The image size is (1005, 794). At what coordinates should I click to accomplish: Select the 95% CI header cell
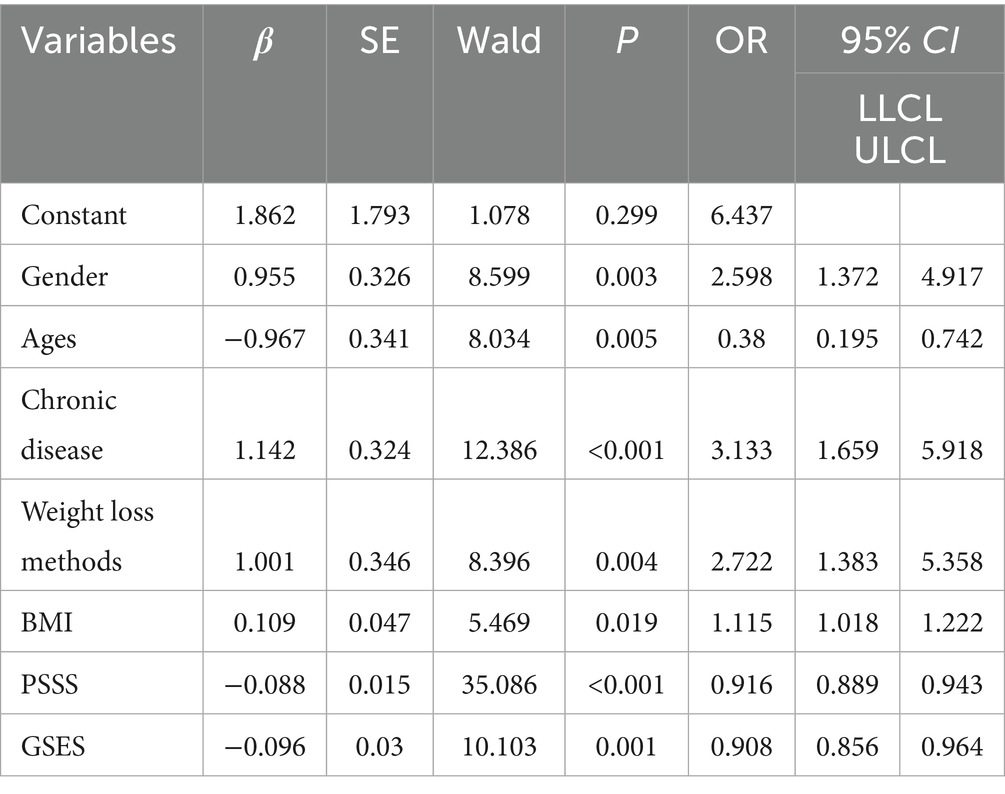[899, 41]
